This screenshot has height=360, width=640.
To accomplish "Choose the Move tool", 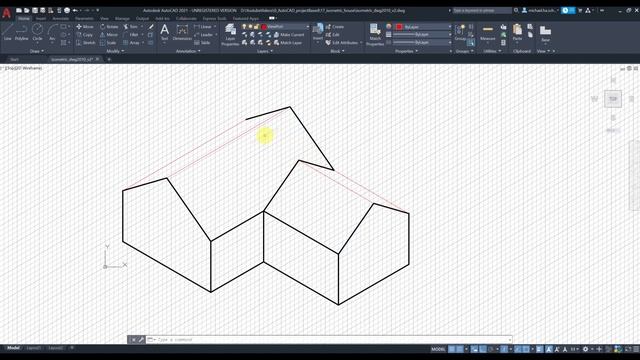I will (84, 27).
